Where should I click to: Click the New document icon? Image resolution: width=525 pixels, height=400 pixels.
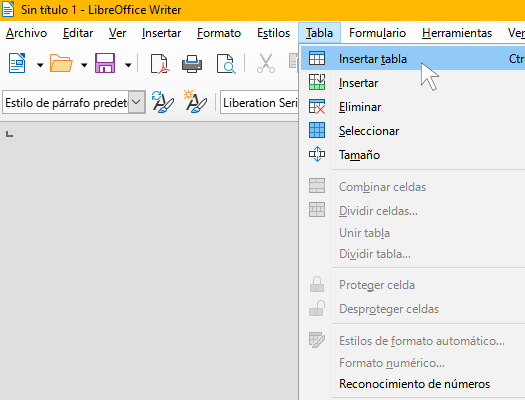[17, 63]
